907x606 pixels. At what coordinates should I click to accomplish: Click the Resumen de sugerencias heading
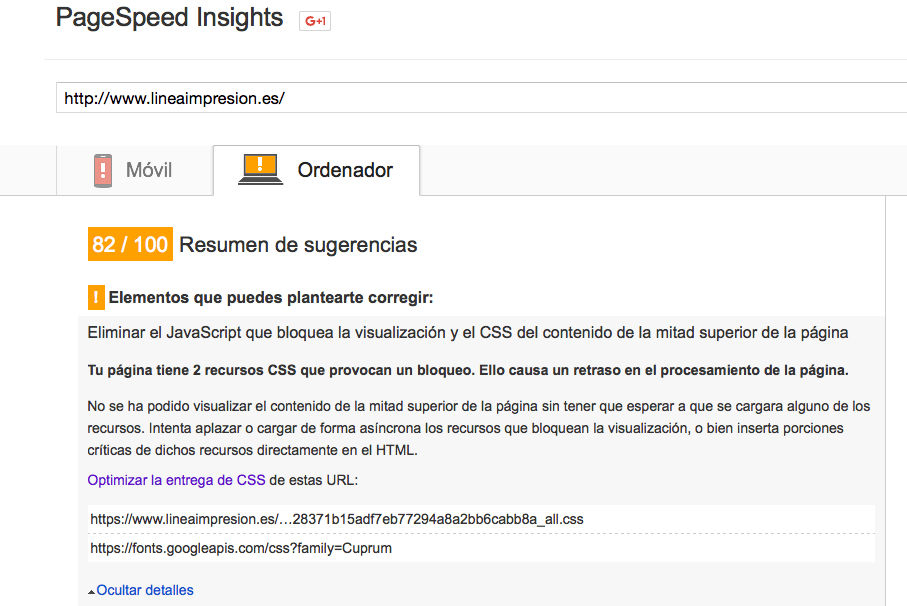[298, 245]
